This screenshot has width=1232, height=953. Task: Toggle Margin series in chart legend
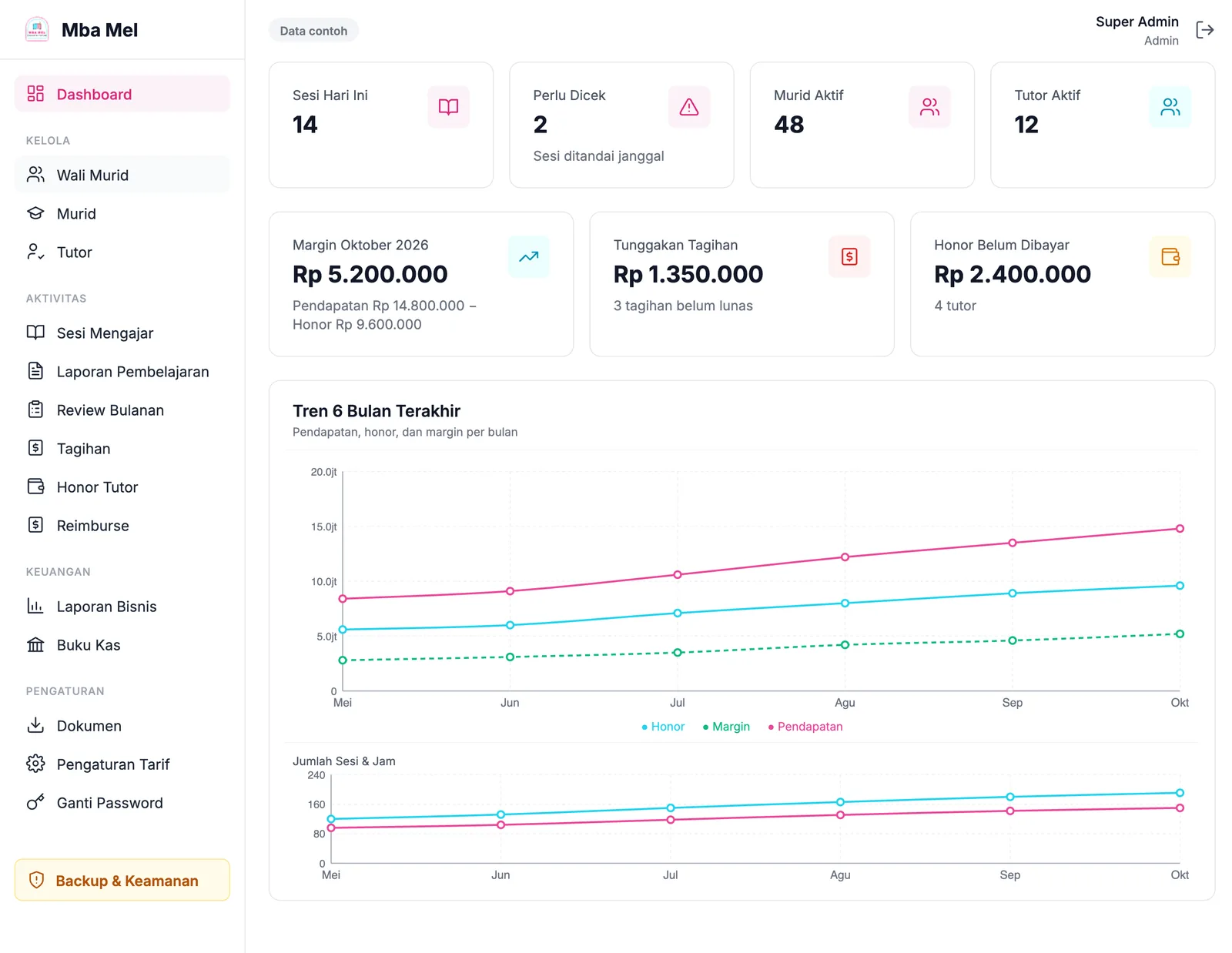(726, 727)
